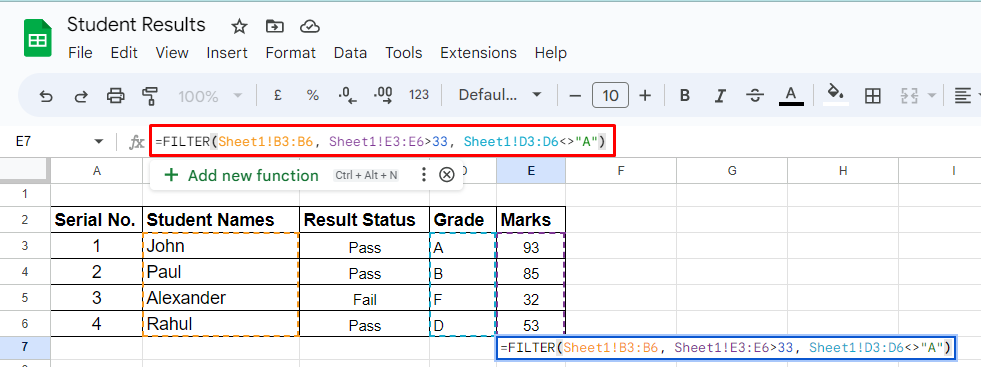The width and height of the screenshot is (981, 367).
Task: Print the spreadsheet
Action: click(x=116, y=96)
